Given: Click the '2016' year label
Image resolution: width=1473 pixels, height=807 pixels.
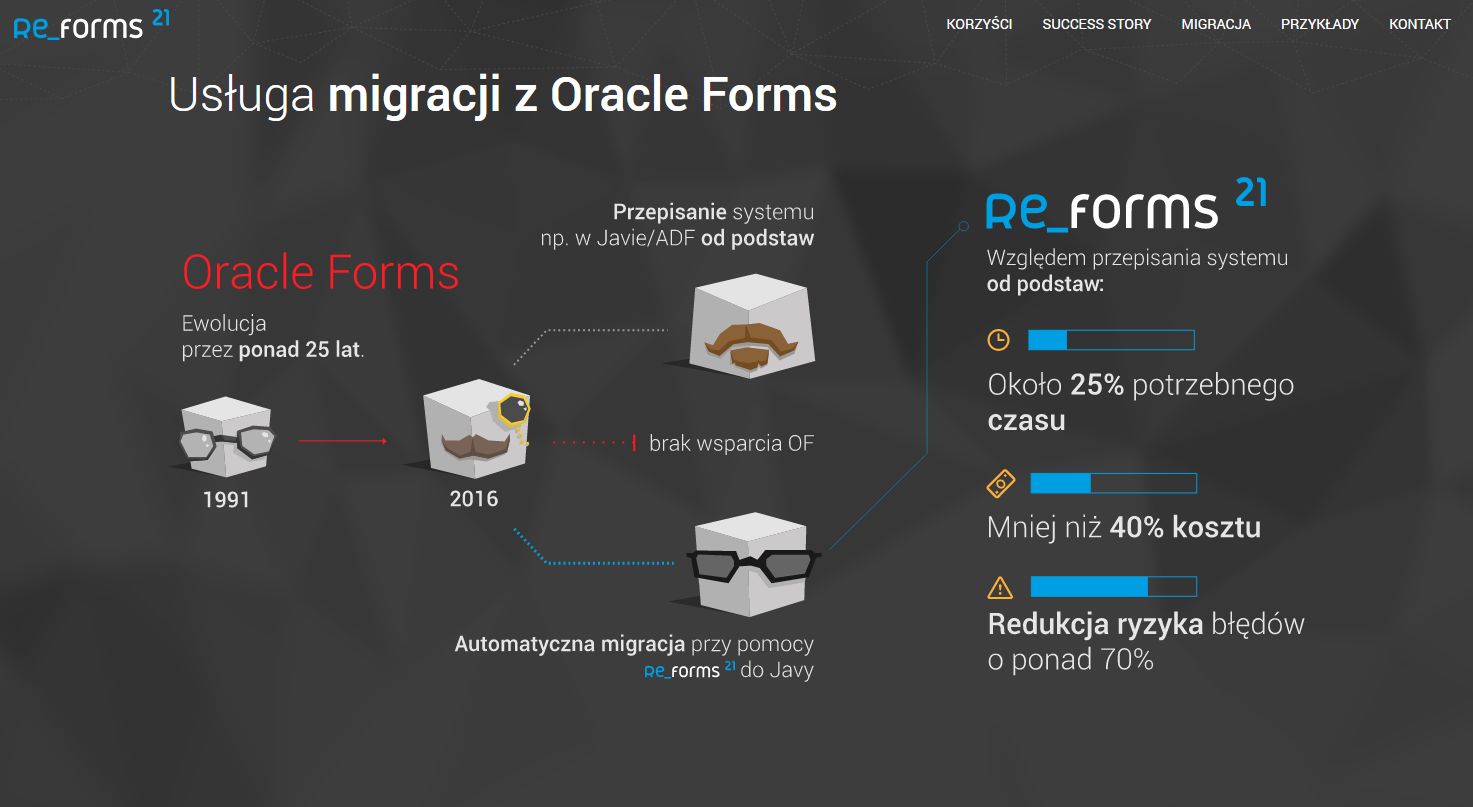Looking at the screenshot, I should 474,499.
